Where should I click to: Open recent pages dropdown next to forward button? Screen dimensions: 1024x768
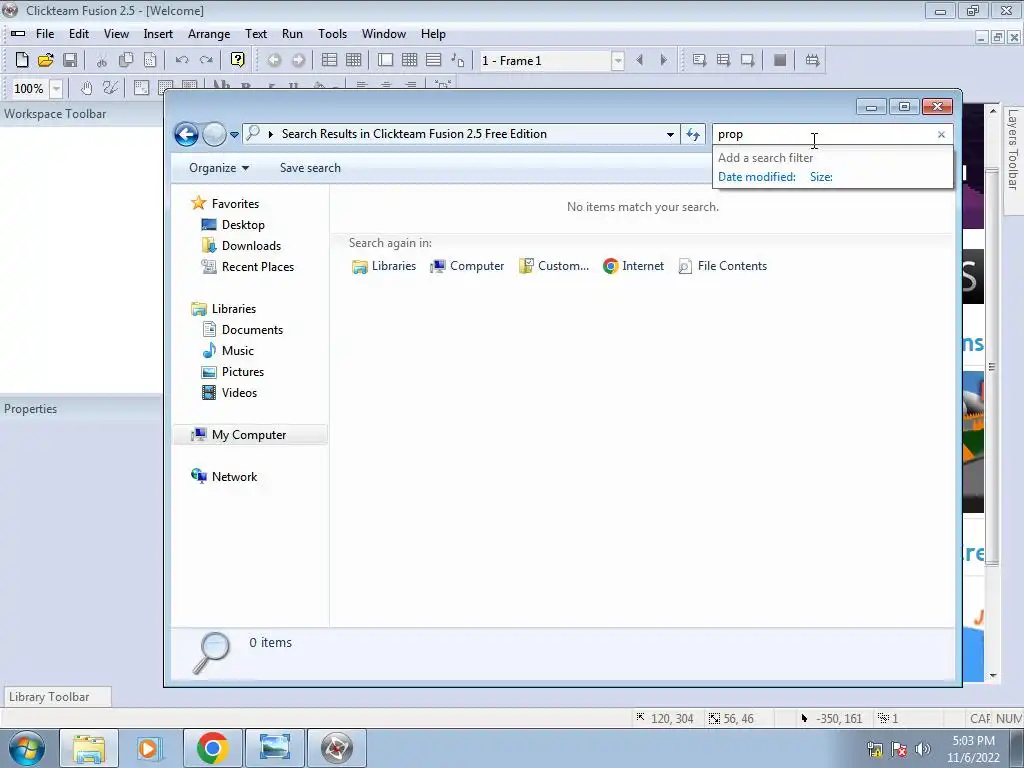[x=234, y=135]
